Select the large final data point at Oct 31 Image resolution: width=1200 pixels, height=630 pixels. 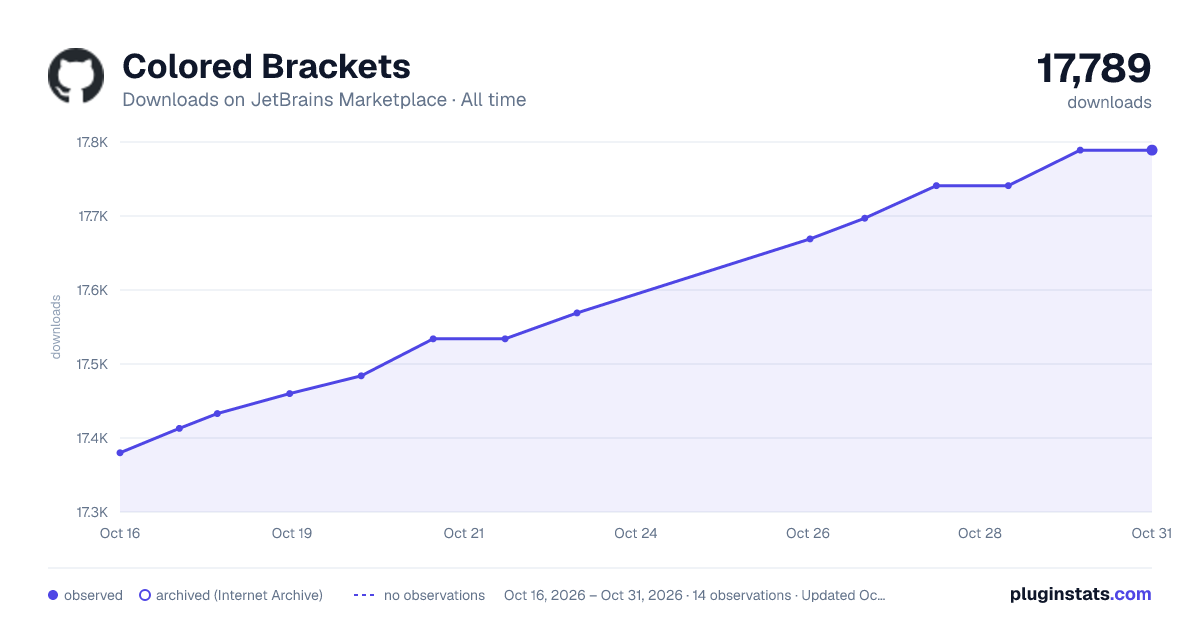point(1152,150)
